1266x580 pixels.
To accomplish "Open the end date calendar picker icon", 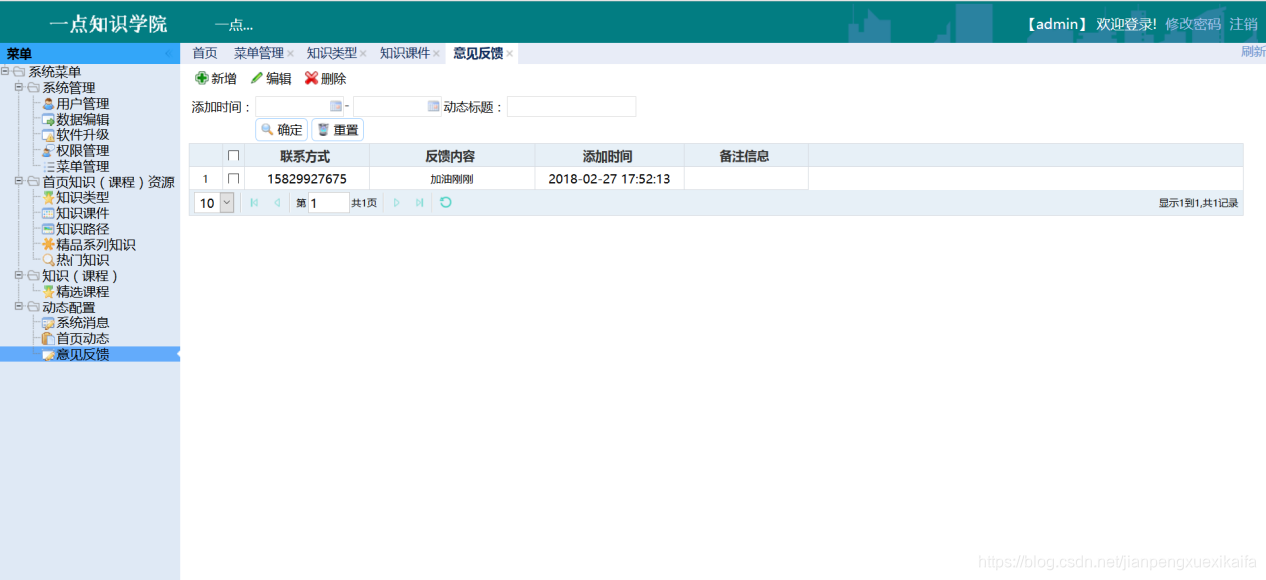I will point(433,106).
